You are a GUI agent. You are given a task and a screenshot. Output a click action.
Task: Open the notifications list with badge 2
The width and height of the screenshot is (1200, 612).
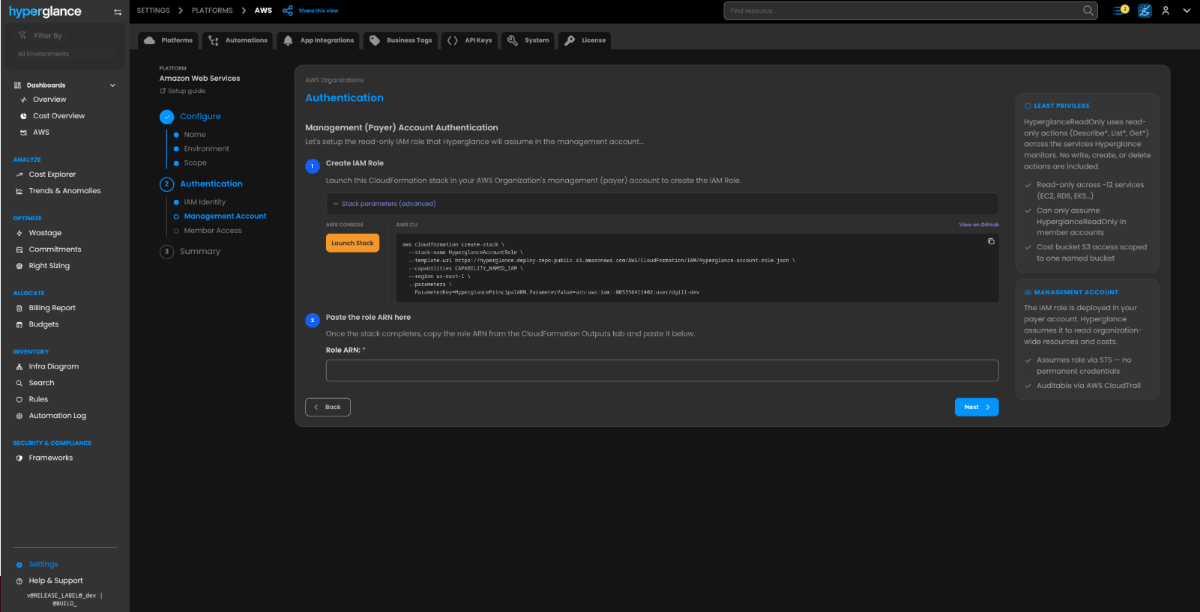click(1120, 10)
